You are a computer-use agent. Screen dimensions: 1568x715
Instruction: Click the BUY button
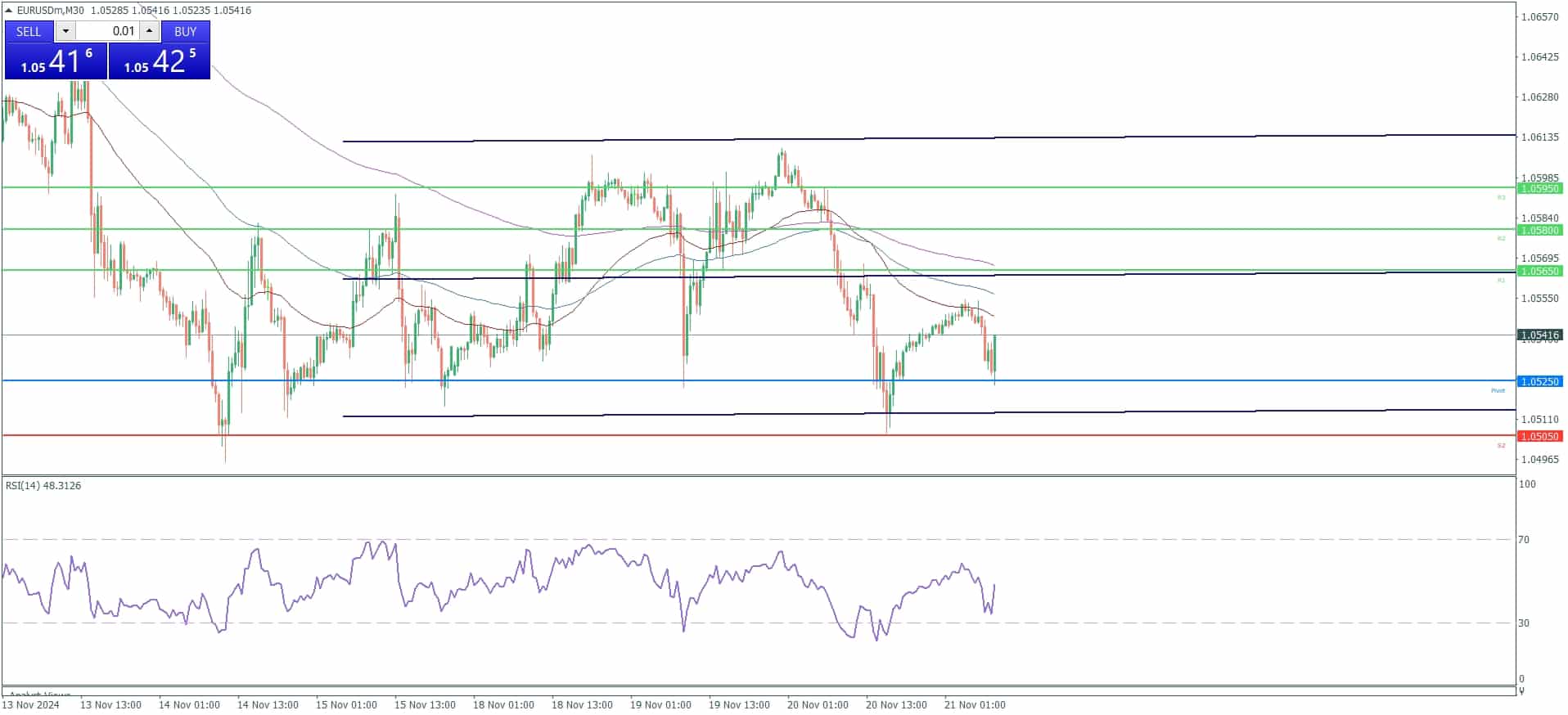[186, 31]
